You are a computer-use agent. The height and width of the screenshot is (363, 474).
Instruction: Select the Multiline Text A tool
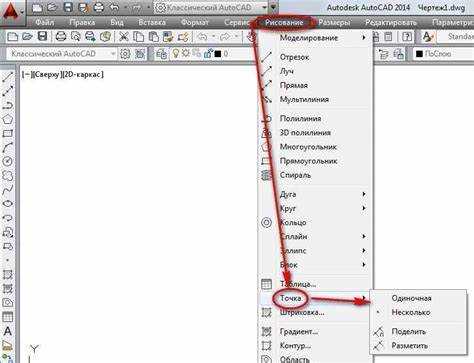7,331
